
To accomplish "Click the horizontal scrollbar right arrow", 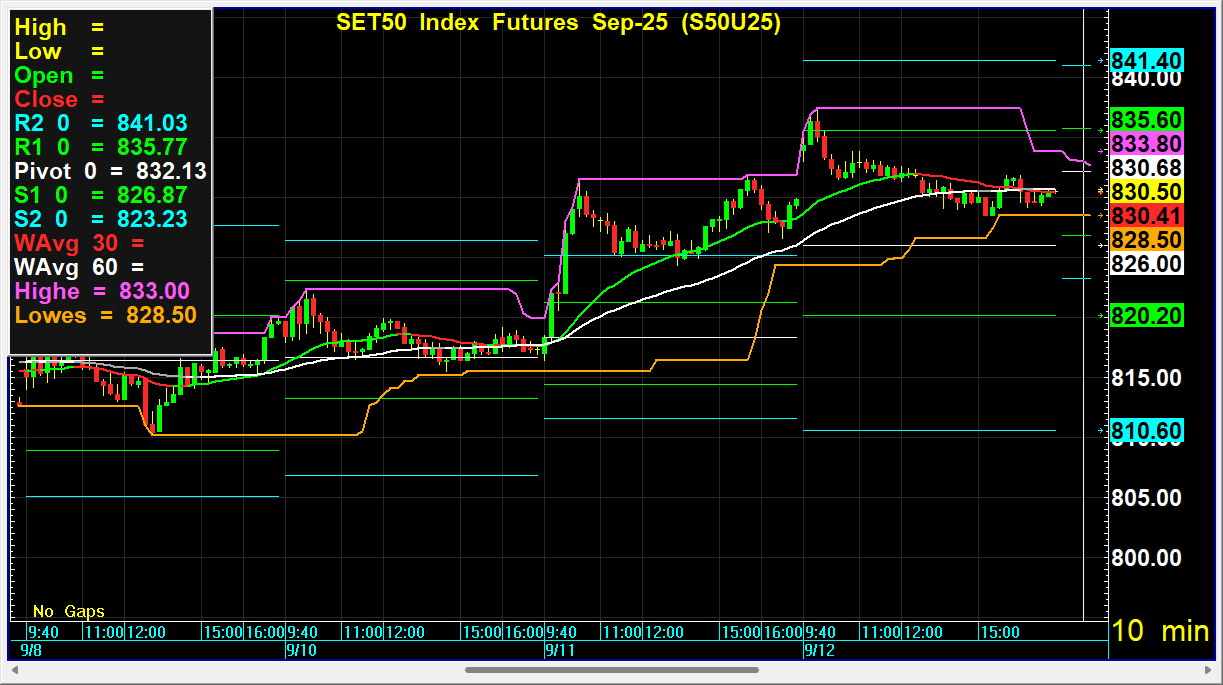I will [1208, 669].
